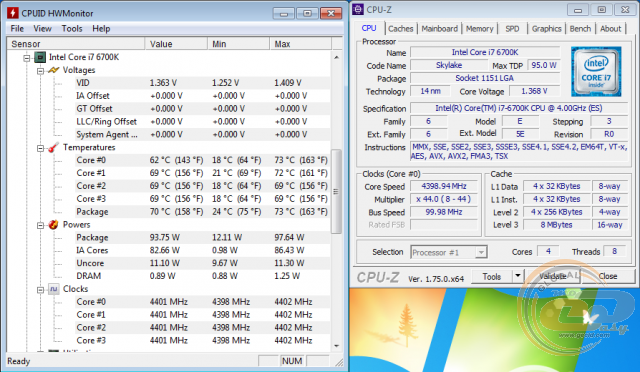Select the GT Offset row

(202, 109)
